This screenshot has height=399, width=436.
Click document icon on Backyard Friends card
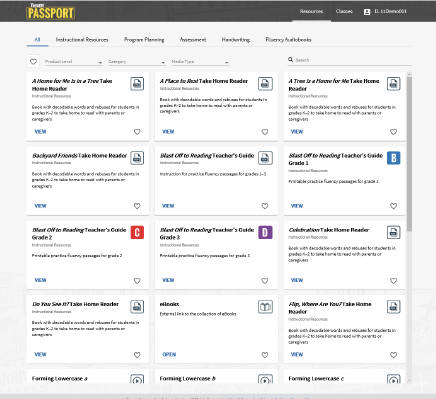click(x=137, y=158)
